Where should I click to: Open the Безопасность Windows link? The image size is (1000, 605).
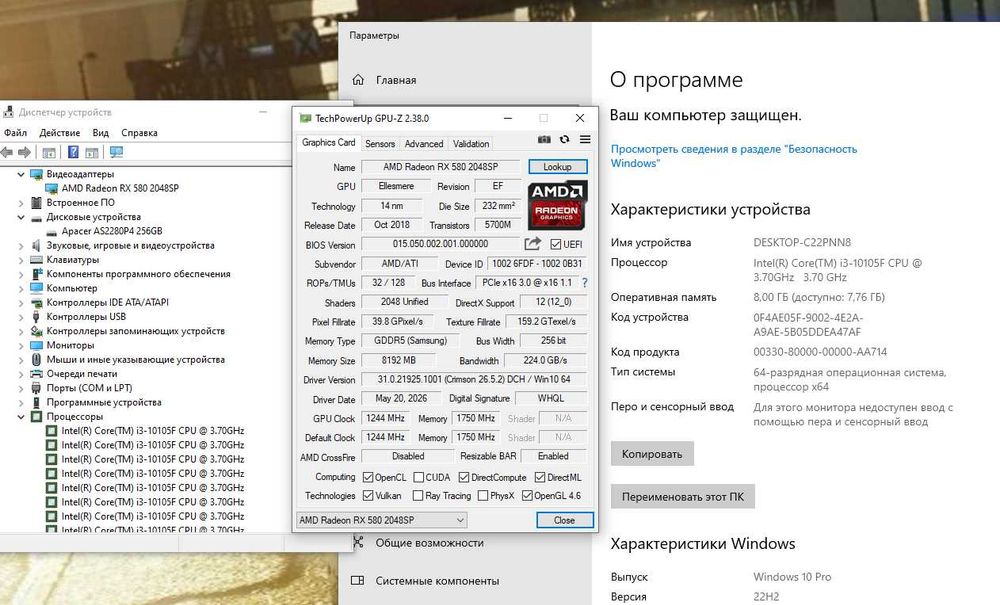pyautogui.click(x=733, y=156)
